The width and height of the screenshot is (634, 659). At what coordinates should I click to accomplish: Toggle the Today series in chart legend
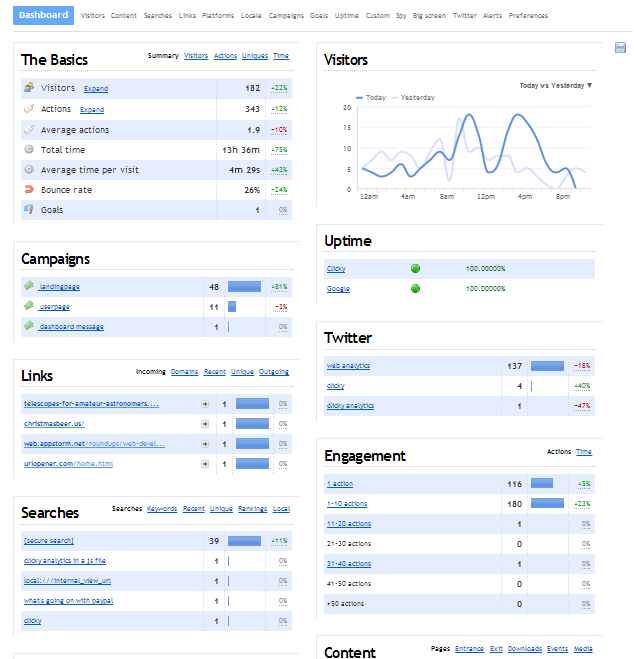click(370, 98)
